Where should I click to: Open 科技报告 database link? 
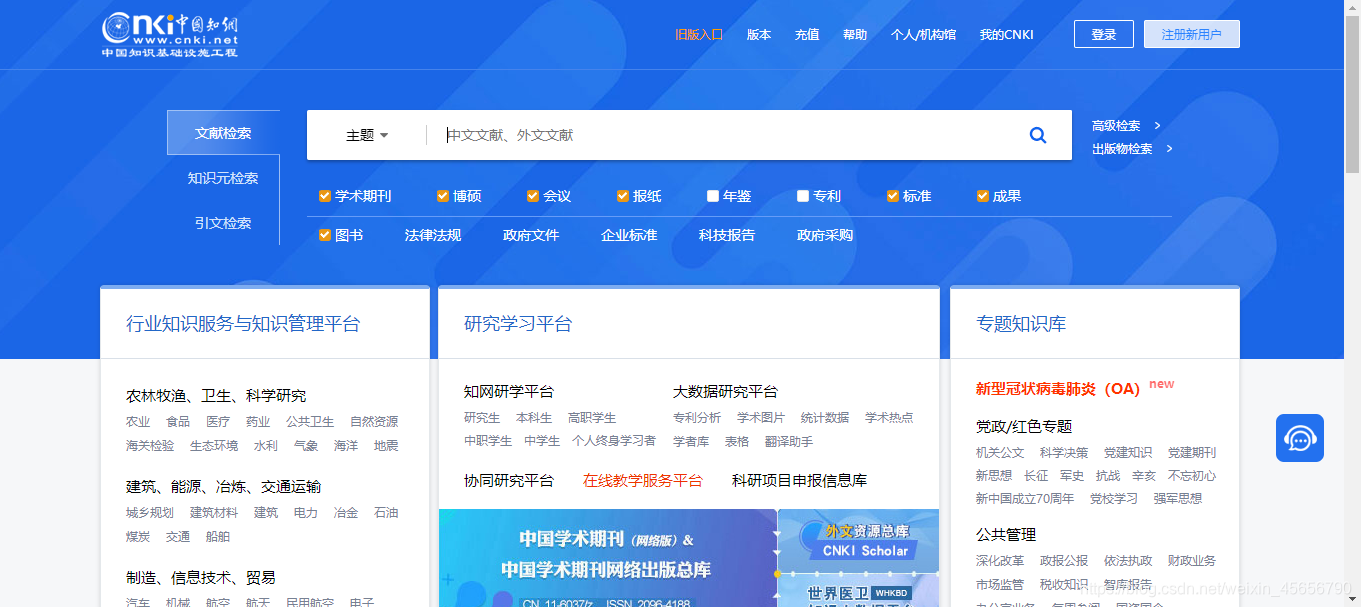[x=727, y=235]
